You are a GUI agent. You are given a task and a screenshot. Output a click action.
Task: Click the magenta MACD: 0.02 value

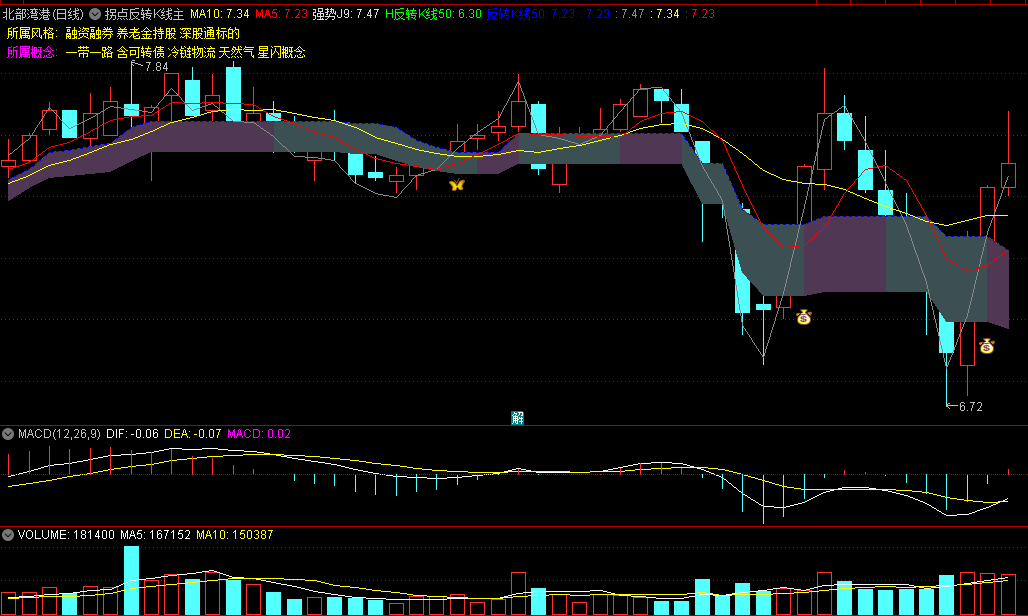click(259, 434)
